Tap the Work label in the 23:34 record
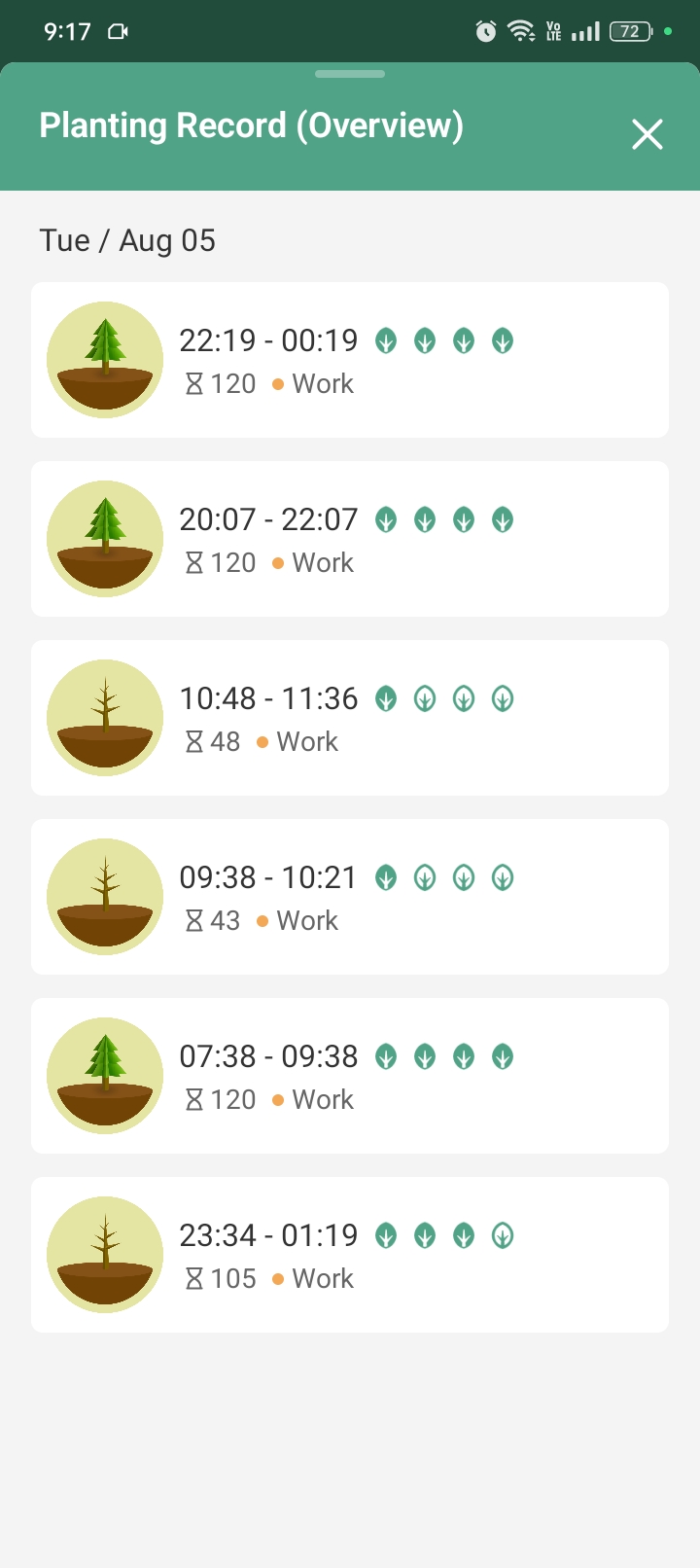Viewport: 700px width, 1568px height. click(323, 1279)
